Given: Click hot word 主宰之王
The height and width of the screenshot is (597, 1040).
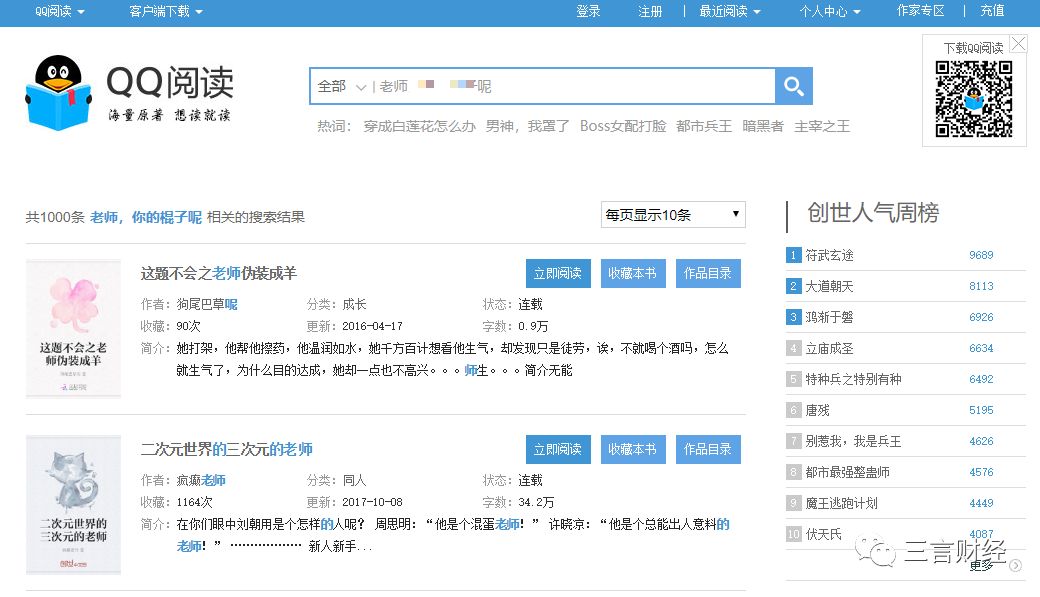Looking at the screenshot, I should click(x=822, y=126).
